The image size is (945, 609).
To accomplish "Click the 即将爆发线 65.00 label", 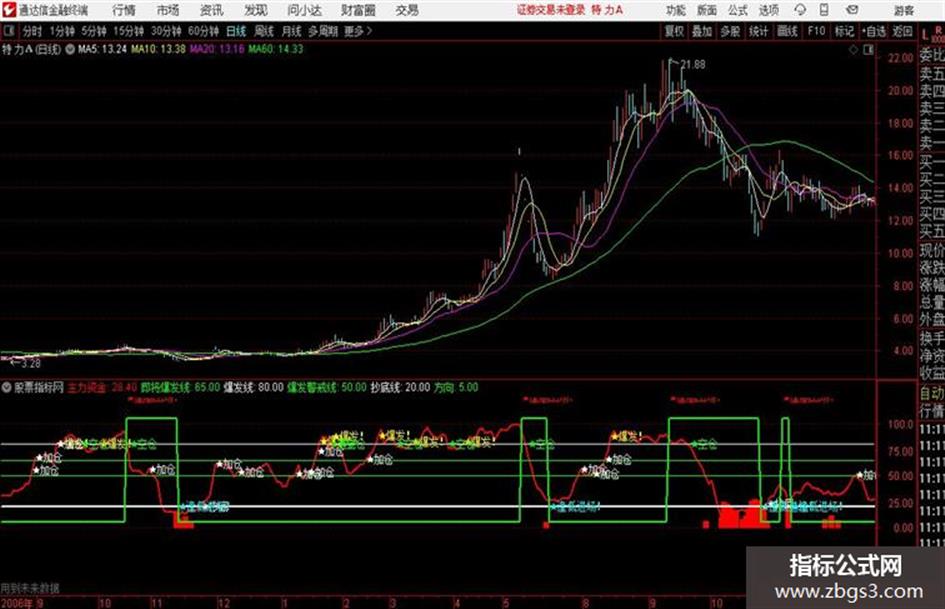I will pyautogui.click(x=180, y=387).
